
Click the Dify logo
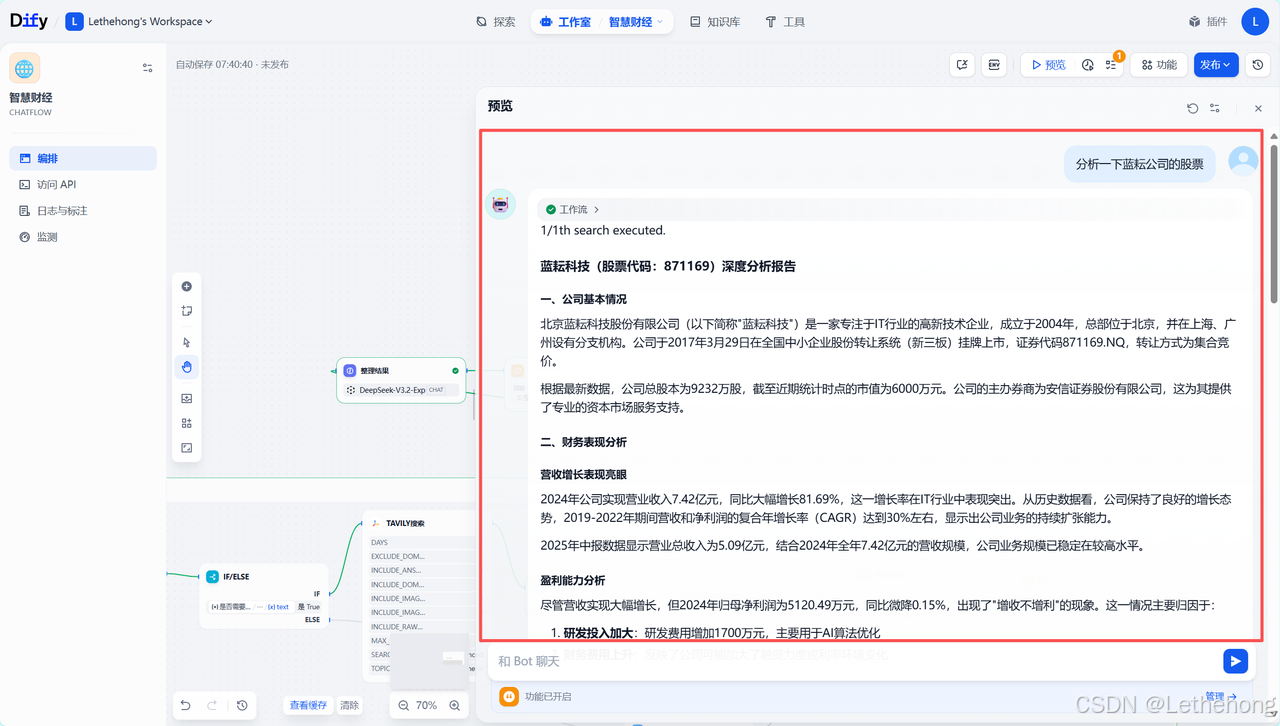[28, 21]
